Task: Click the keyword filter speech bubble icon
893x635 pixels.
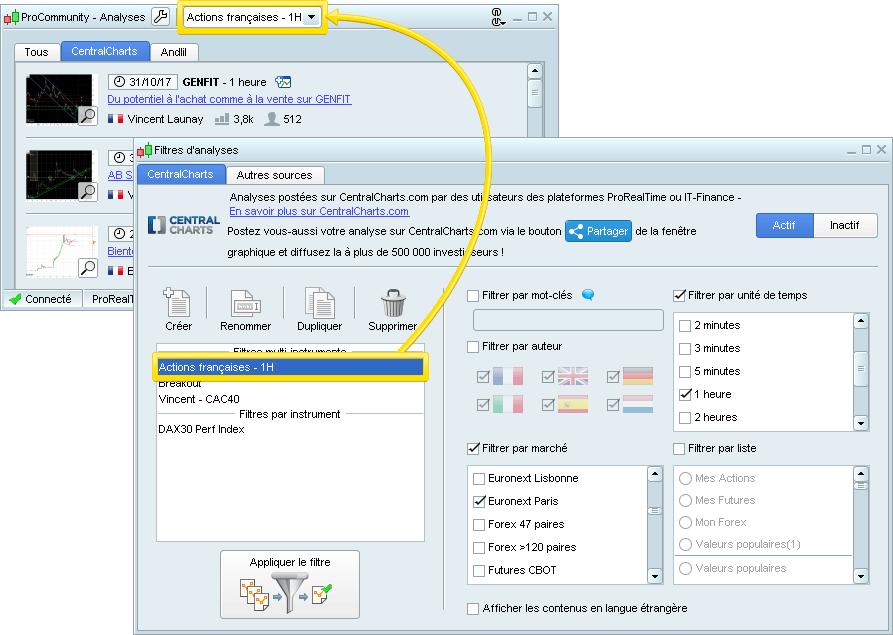Action: click(x=588, y=295)
